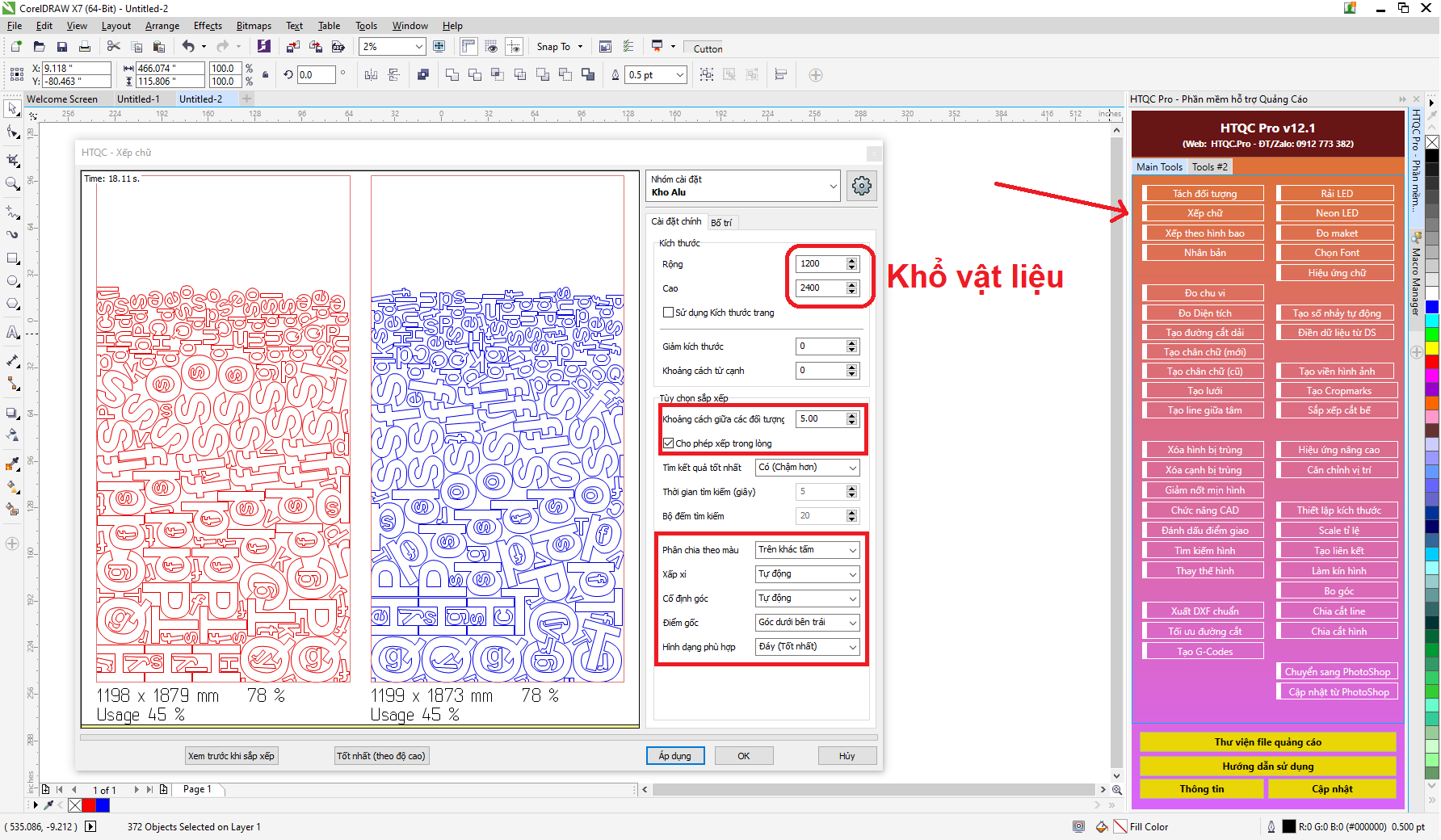Viewport: 1441px width, 840px height.
Task: Open the Nhóm cài đặt Kho Alu dropdown
Action: [743, 186]
